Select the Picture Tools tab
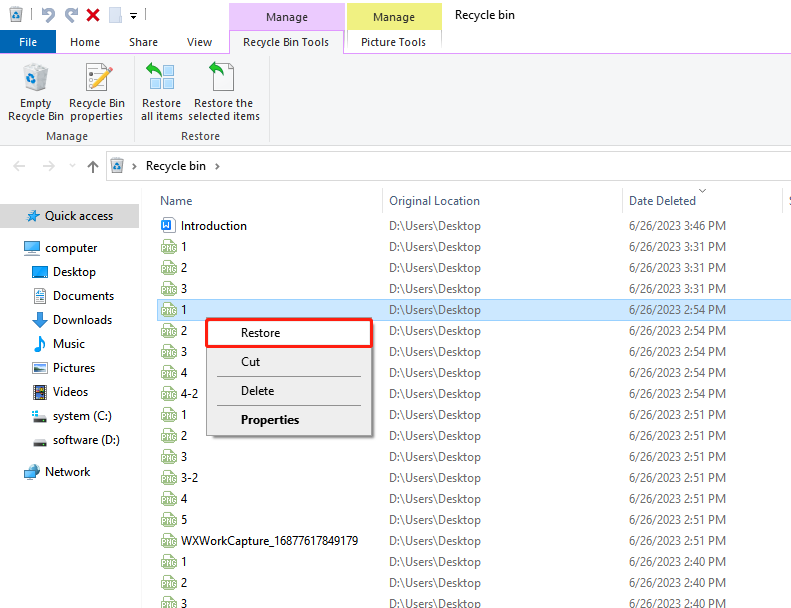The height and width of the screenshot is (608, 791). coord(393,42)
